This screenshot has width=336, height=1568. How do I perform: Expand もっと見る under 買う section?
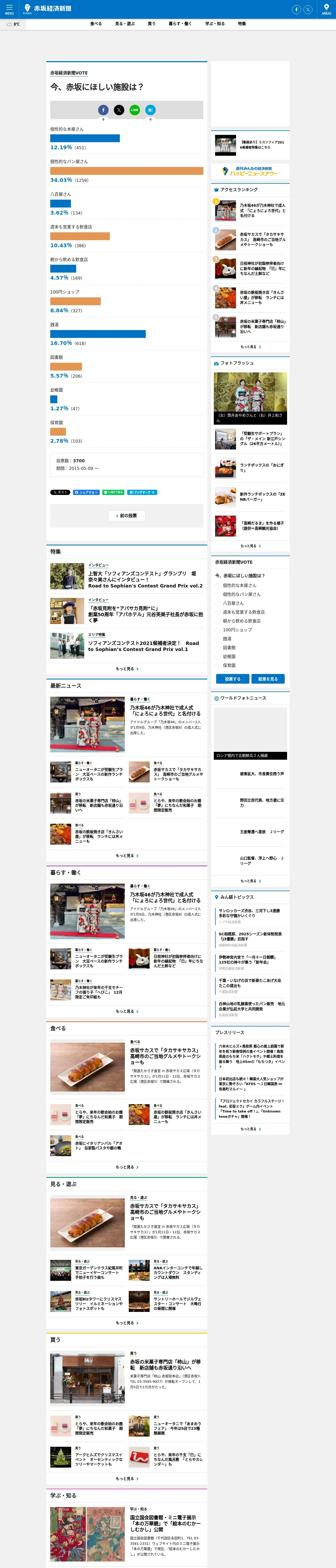coord(127,1479)
